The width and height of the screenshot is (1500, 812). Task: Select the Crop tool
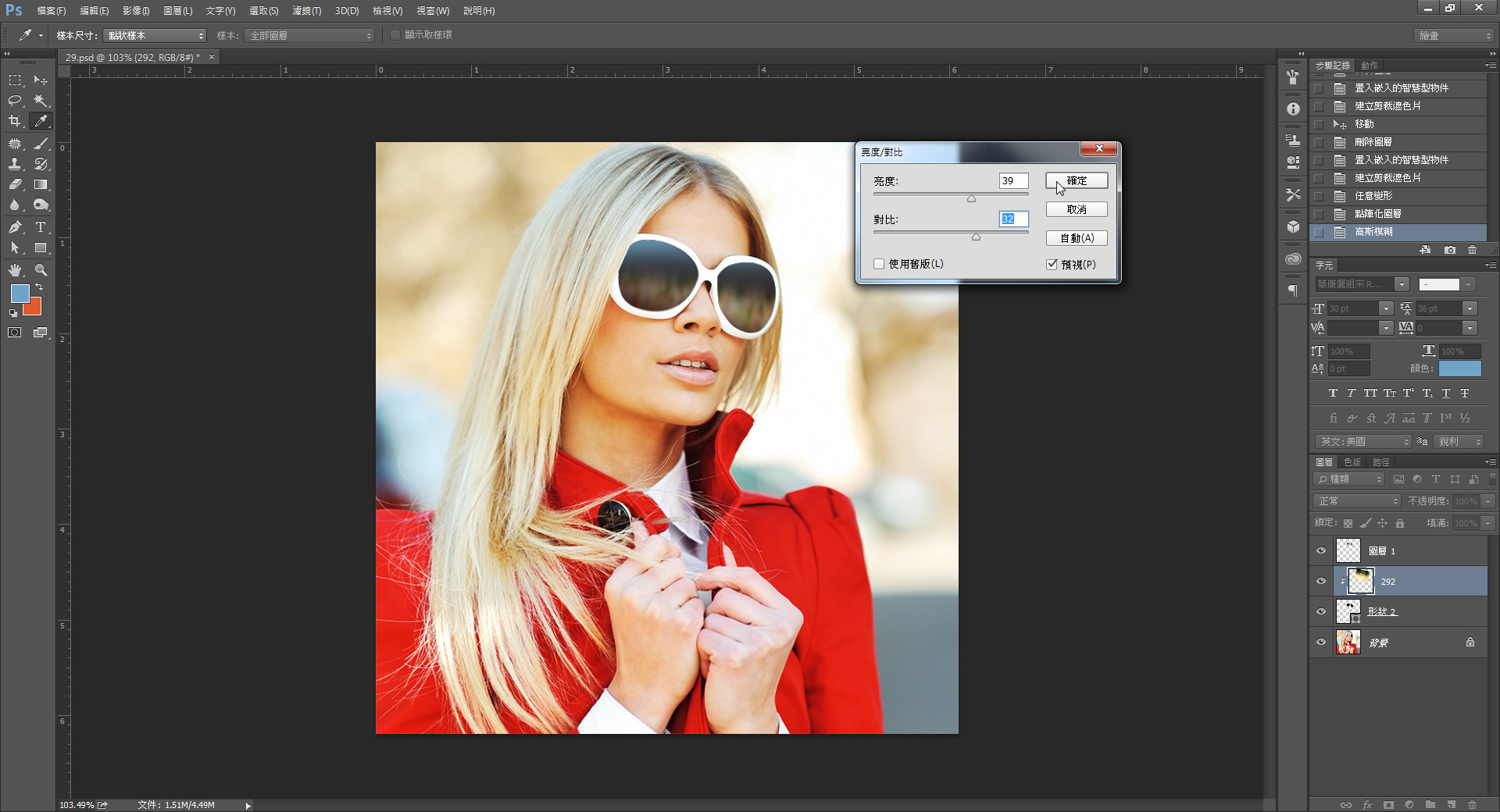tap(15, 121)
